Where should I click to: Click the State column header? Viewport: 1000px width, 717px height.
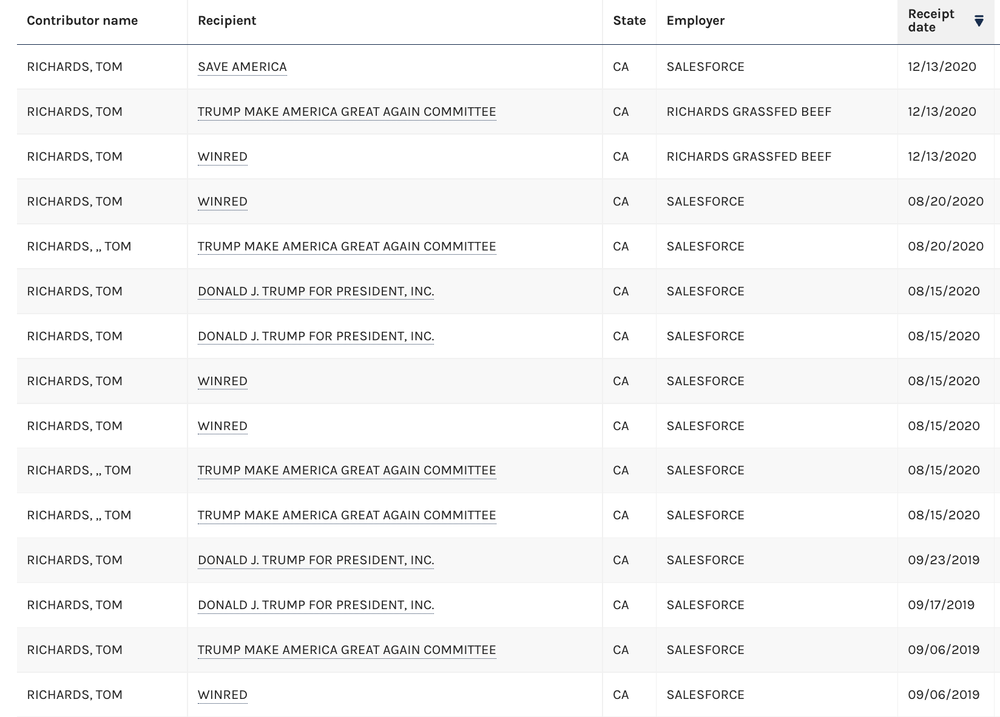point(629,20)
